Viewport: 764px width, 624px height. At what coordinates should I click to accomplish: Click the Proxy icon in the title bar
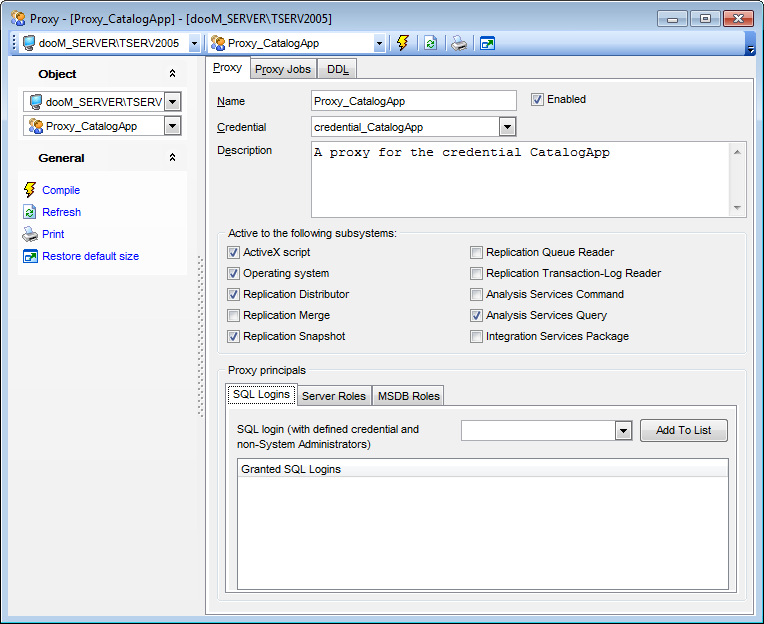18,19
